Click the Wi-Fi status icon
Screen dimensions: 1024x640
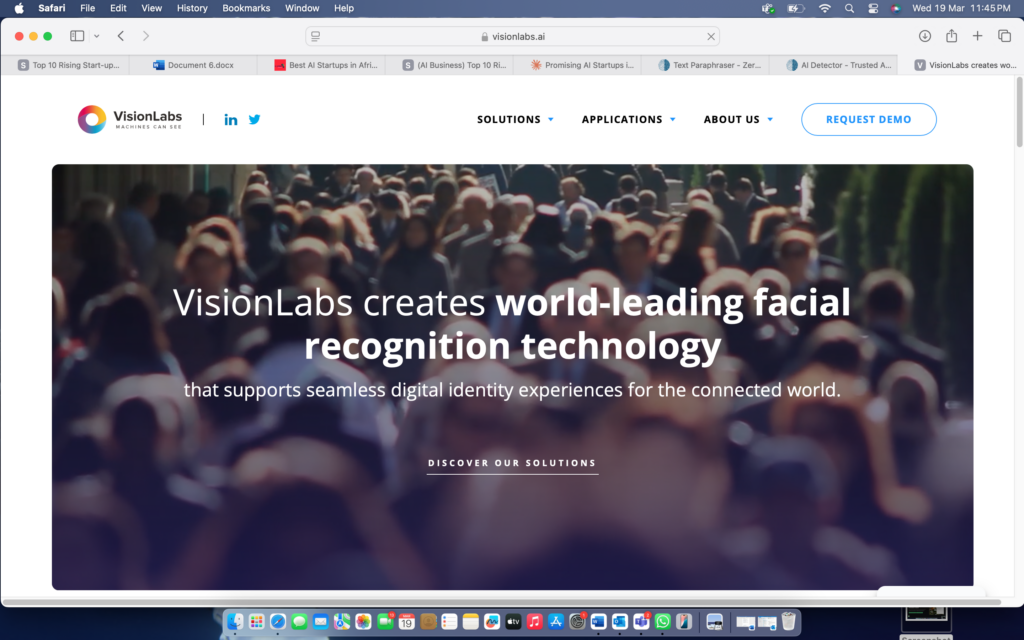click(x=825, y=8)
